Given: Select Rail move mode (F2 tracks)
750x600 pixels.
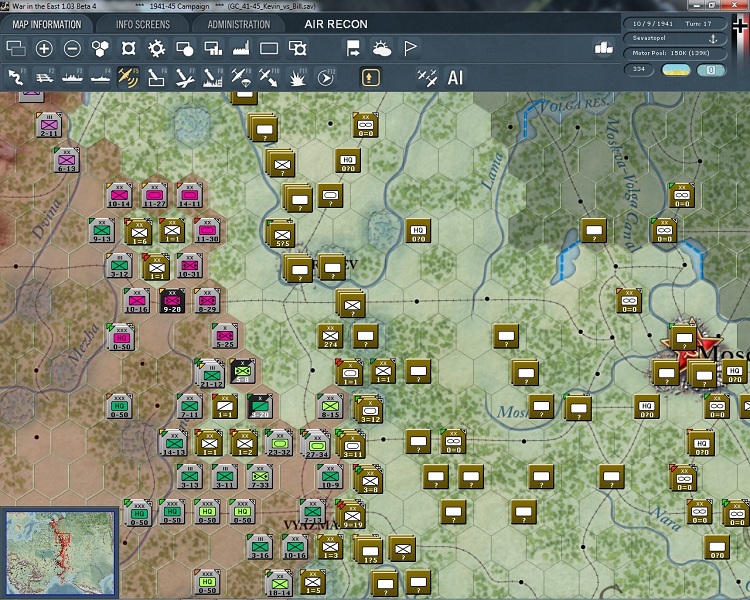Looking at the screenshot, I should [44, 78].
